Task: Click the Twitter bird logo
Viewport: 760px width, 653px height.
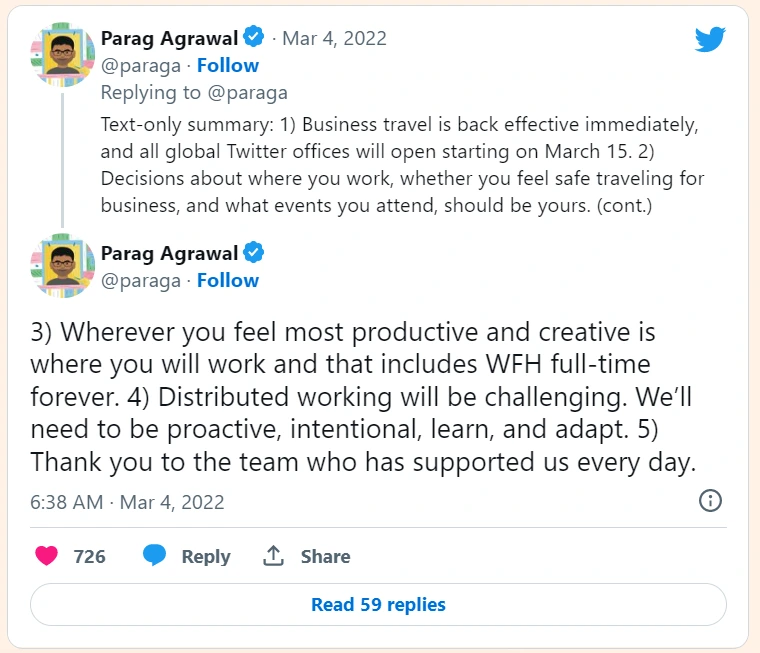Action: (709, 40)
